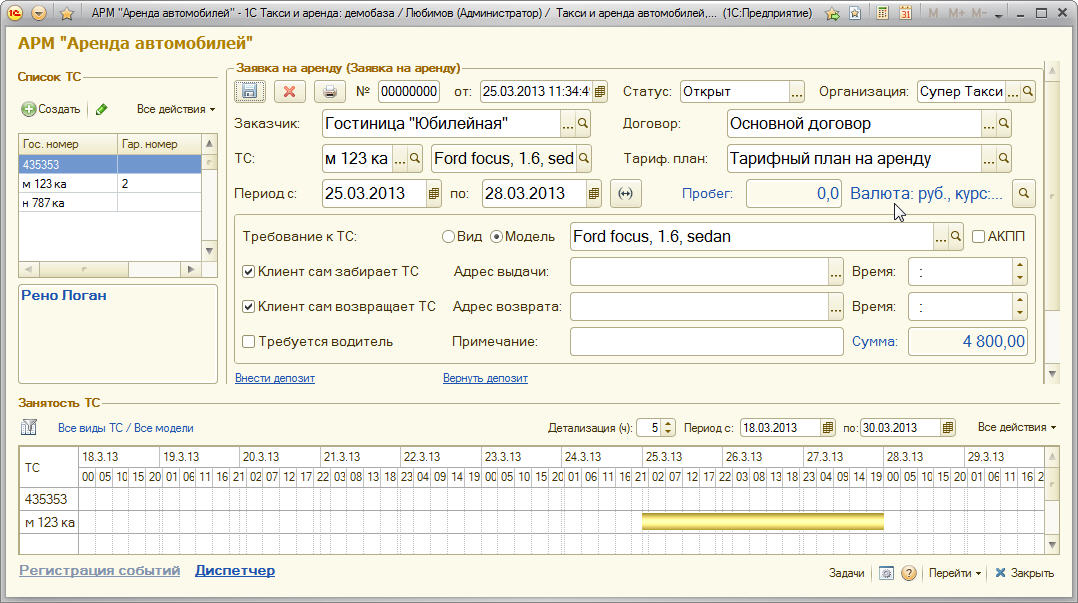Select the 'Вид' radio button
The width and height of the screenshot is (1078, 603).
[448, 237]
